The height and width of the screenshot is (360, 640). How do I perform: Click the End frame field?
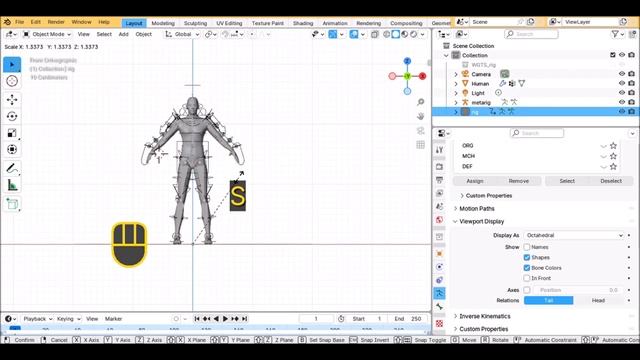click(408, 319)
